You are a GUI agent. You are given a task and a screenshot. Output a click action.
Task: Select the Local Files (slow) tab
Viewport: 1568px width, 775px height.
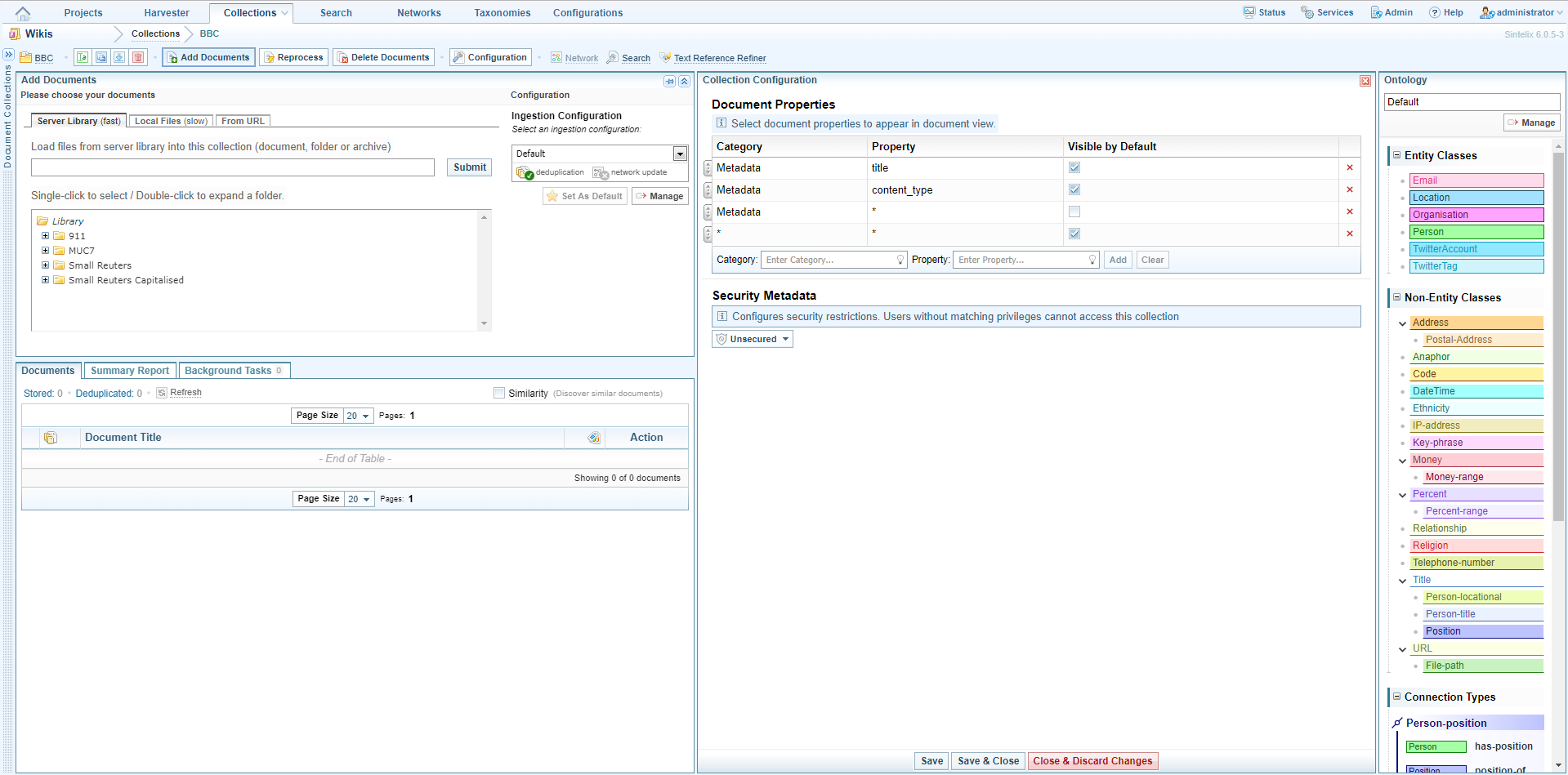(x=171, y=121)
